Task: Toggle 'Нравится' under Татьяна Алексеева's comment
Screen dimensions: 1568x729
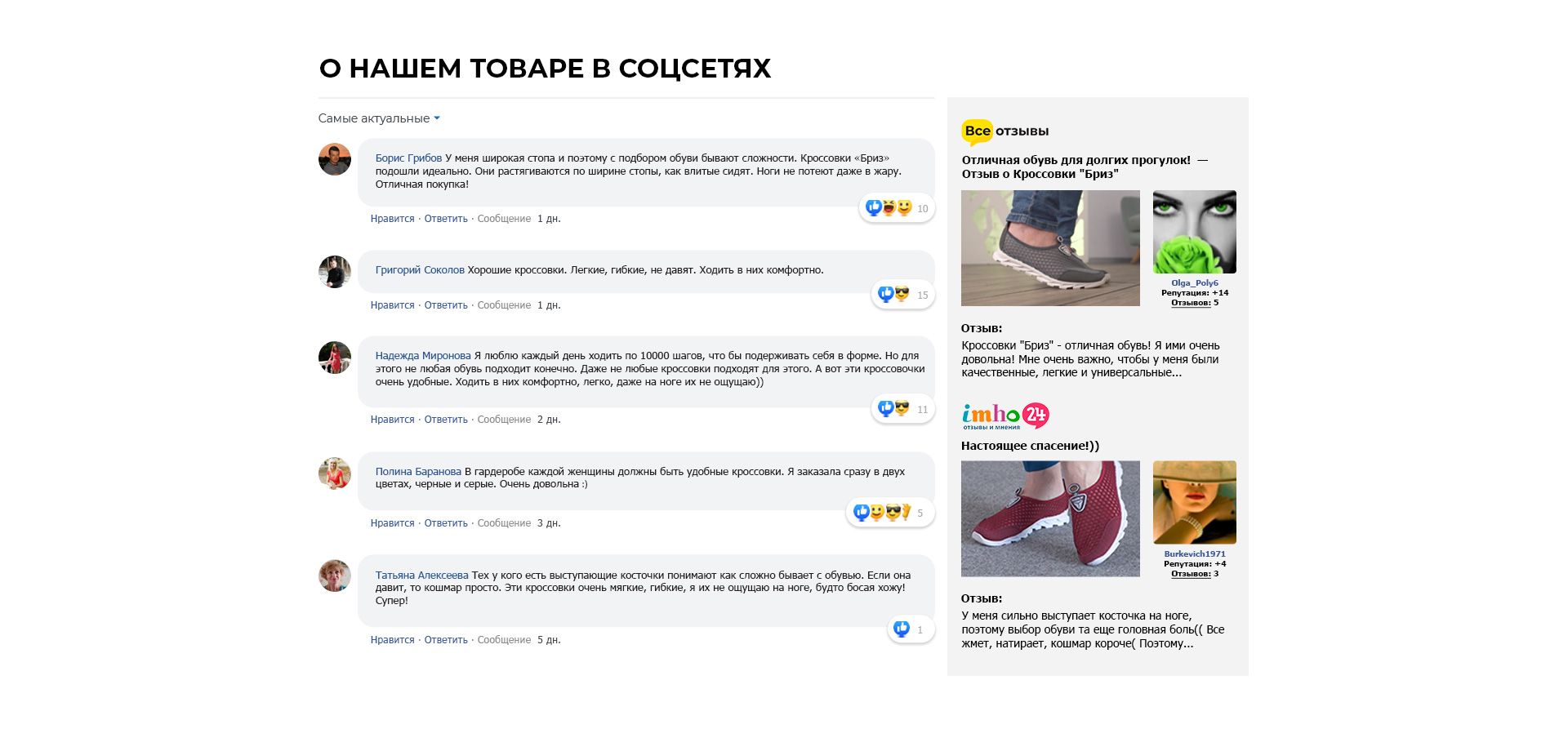Action: point(392,640)
